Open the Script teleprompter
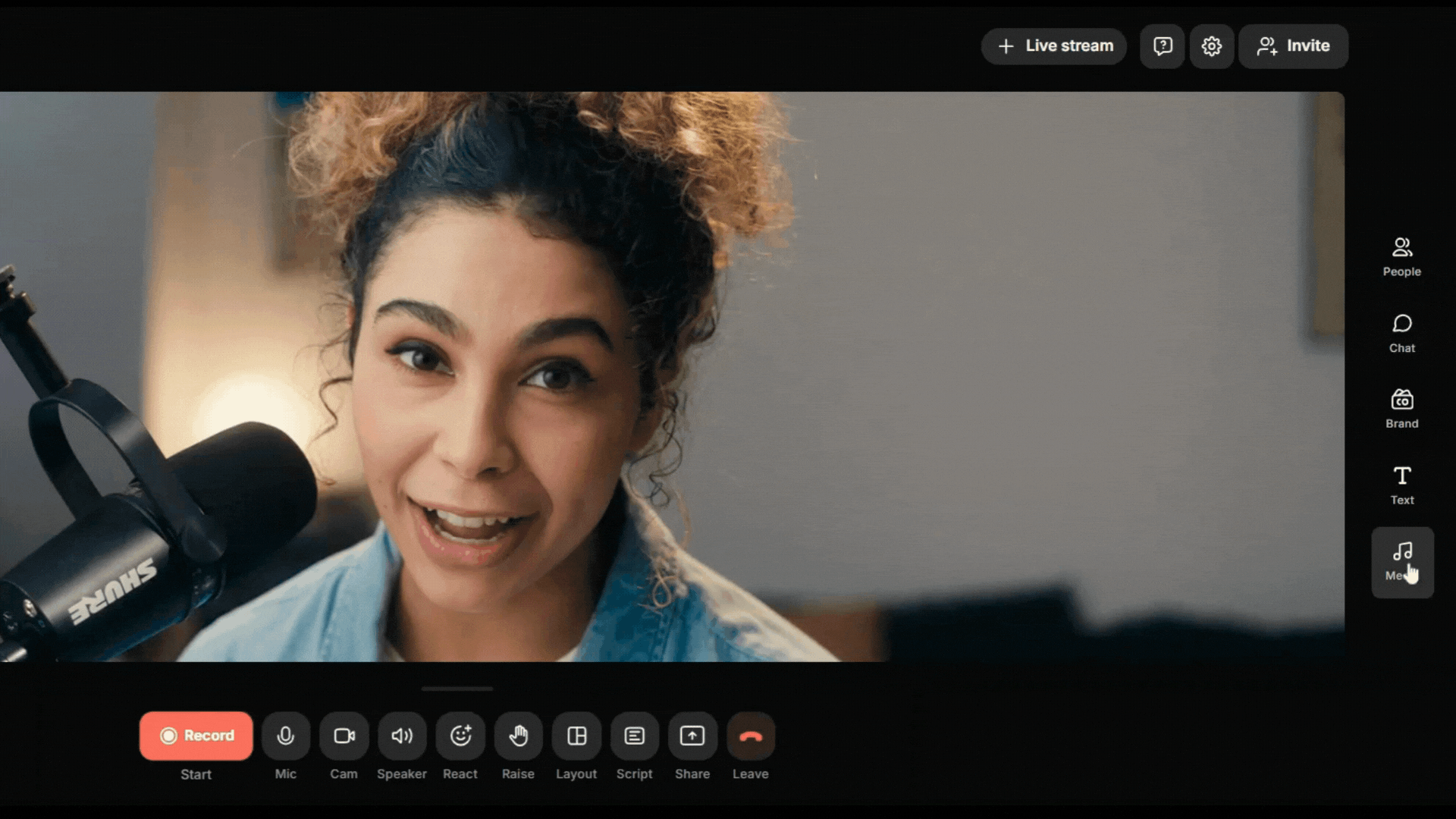This screenshot has height=819, width=1456. 635,736
